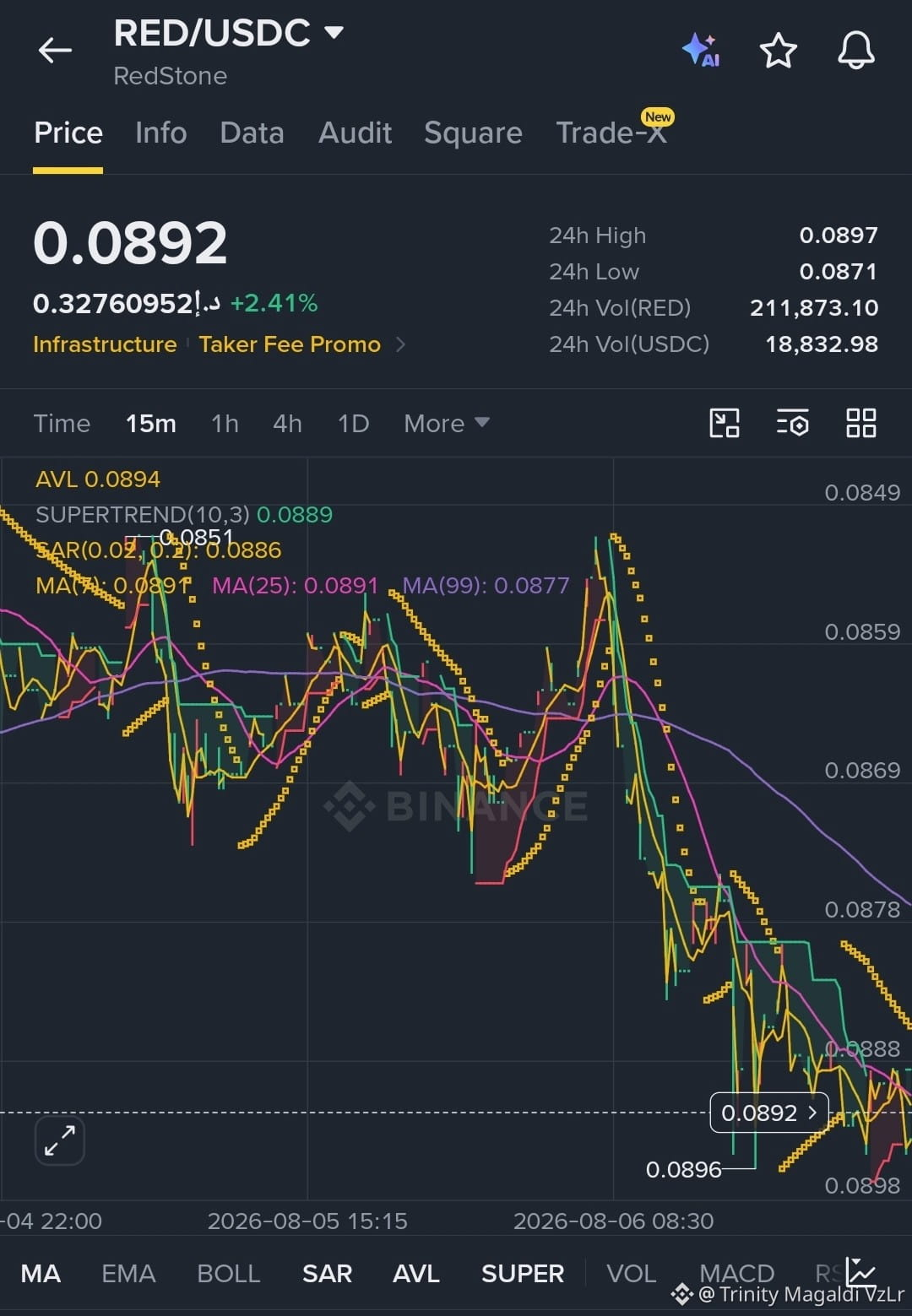912x1316 pixels.
Task: Expand chart to fullscreen with arrows icon
Action: (60, 1140)
